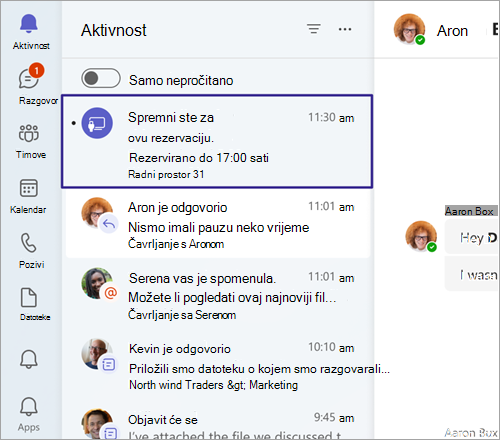Click Kevin's avatar in activity list
This screenshot has height=440, width=500.
[x=97, y=354]
